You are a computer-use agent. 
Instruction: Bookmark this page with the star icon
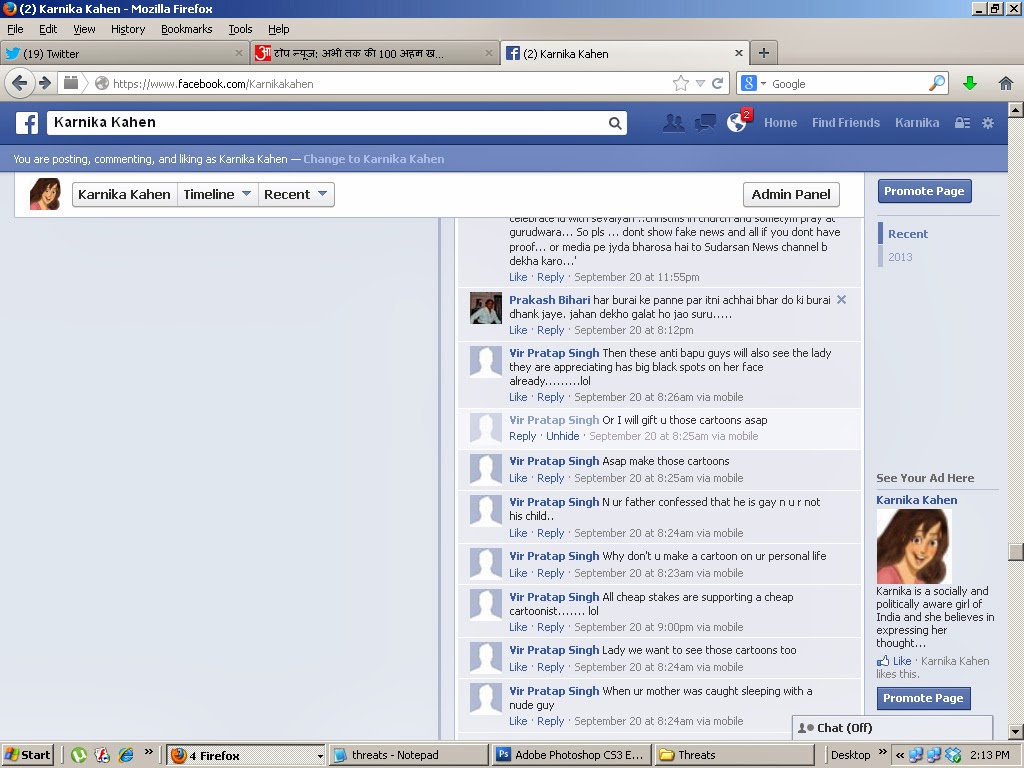(680, 83)
